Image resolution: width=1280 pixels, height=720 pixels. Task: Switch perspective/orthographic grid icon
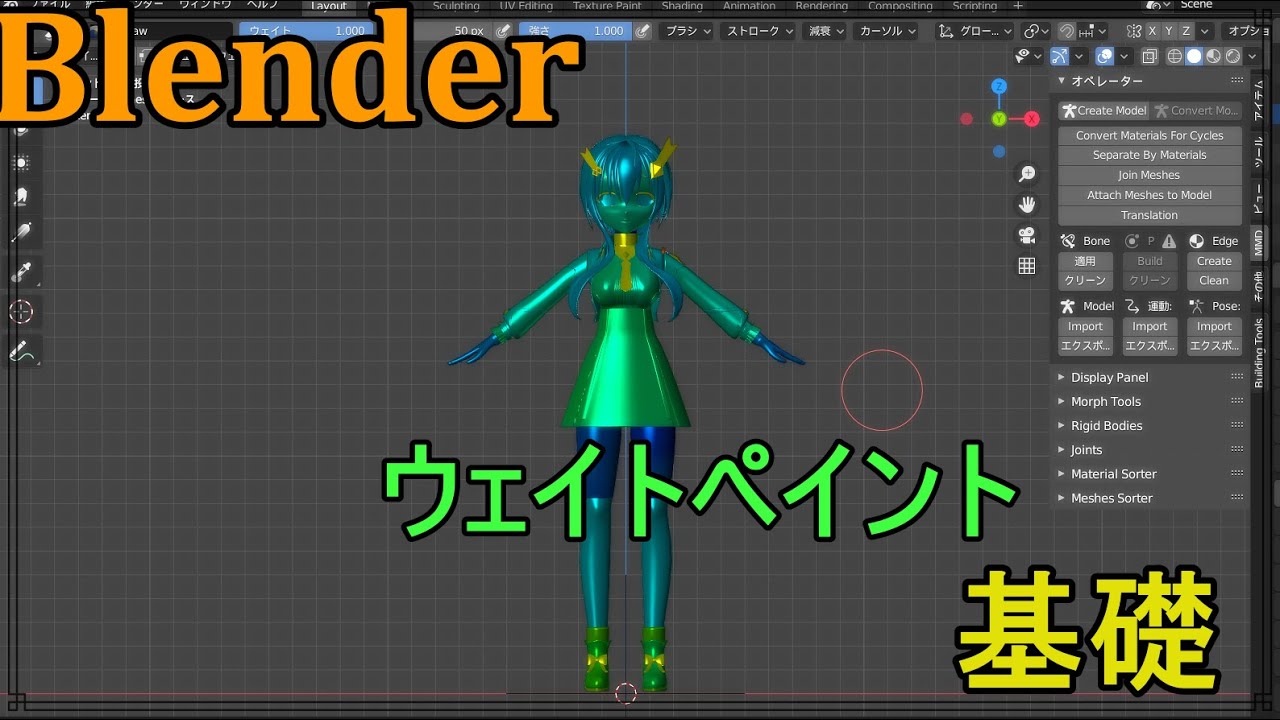(x=1026, y=266)
